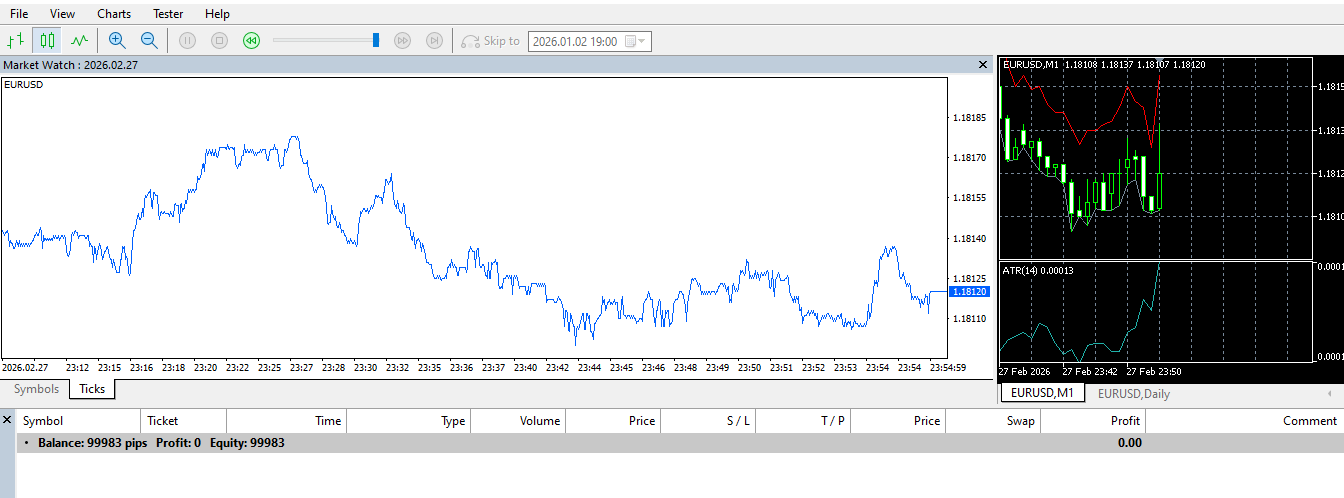The width and height of the screenshot is (1344, 498).
Task: Sort by the Volume column header
Action: pos(518,421)
